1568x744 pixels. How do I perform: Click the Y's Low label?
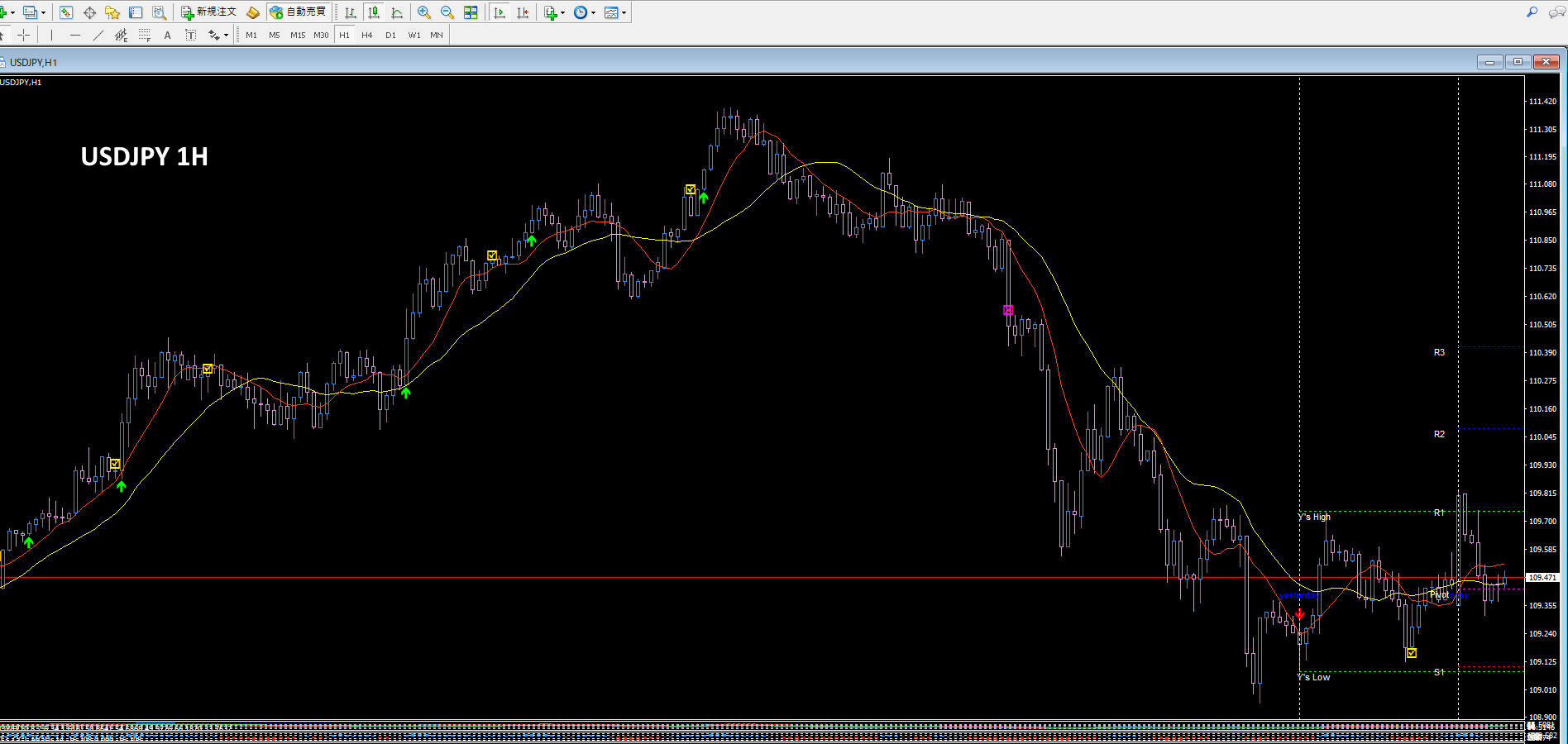coord(1314,677)
